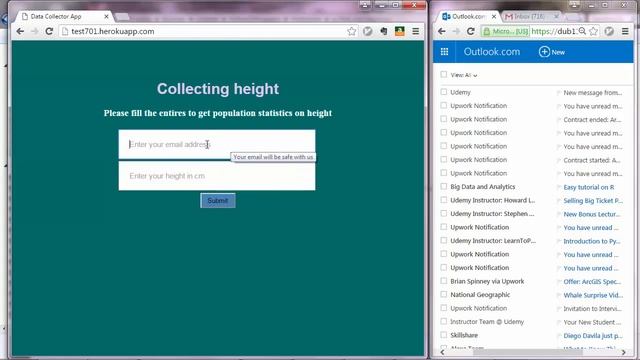
Task: Expand the View: All dropdown
Action: tap(464, 75)
